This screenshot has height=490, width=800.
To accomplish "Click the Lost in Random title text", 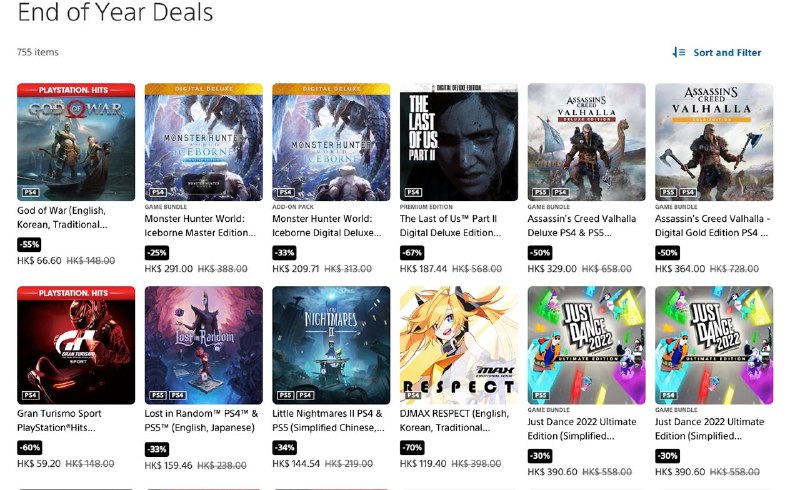I will [x=202, y=420].
